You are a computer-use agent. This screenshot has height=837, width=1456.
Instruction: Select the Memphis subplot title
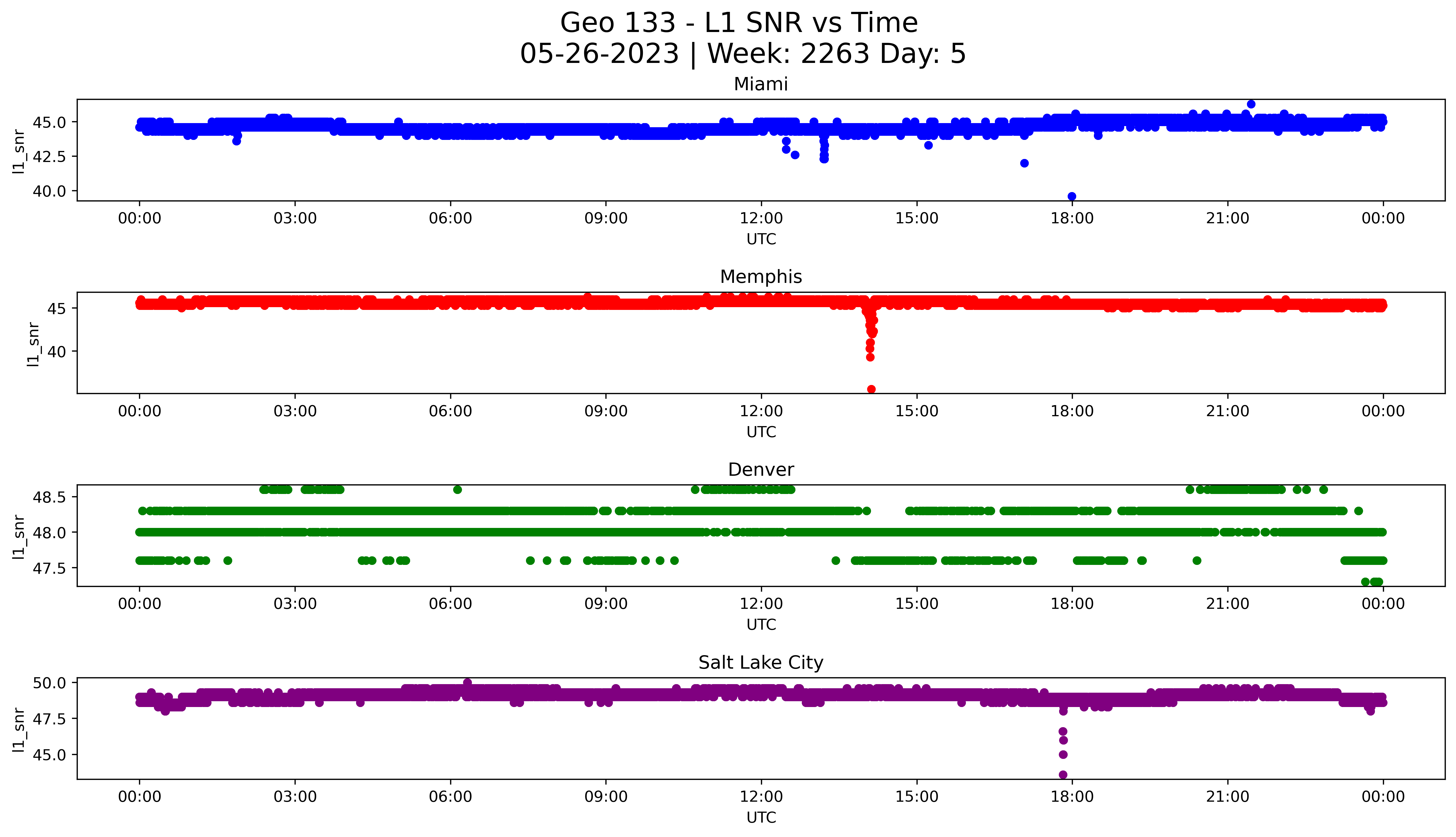760,277
